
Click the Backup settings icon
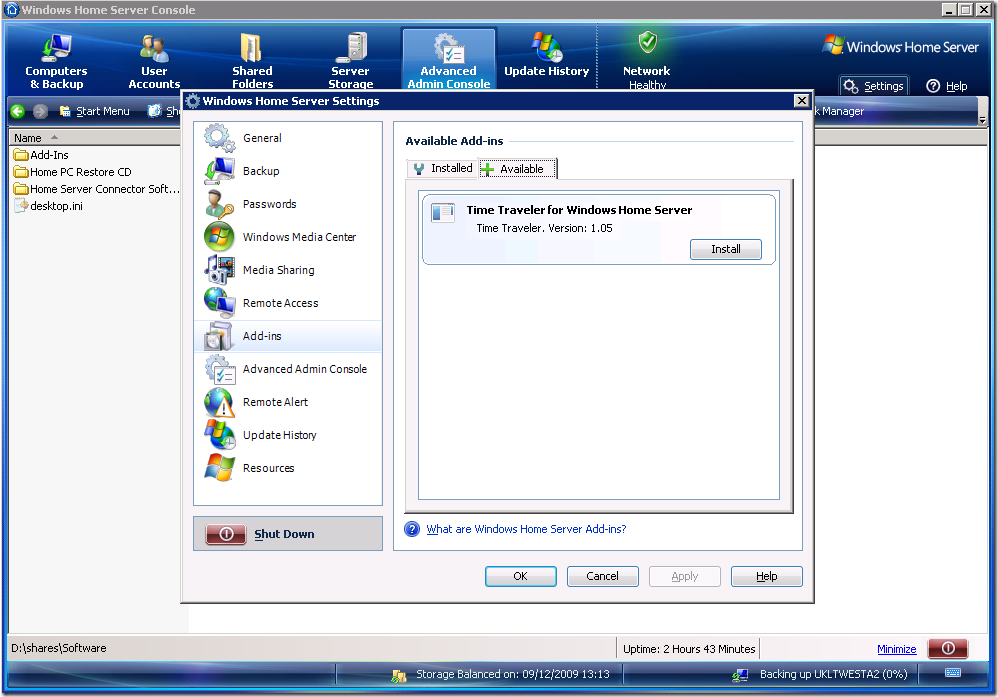(x=220, y=171)
